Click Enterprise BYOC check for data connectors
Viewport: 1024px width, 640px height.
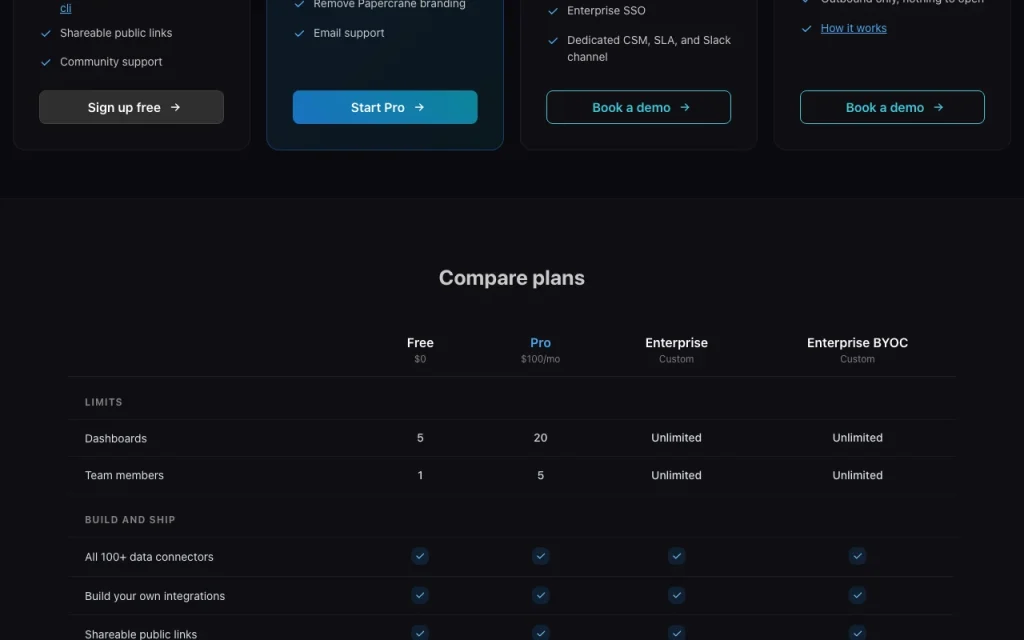(857, 556)
